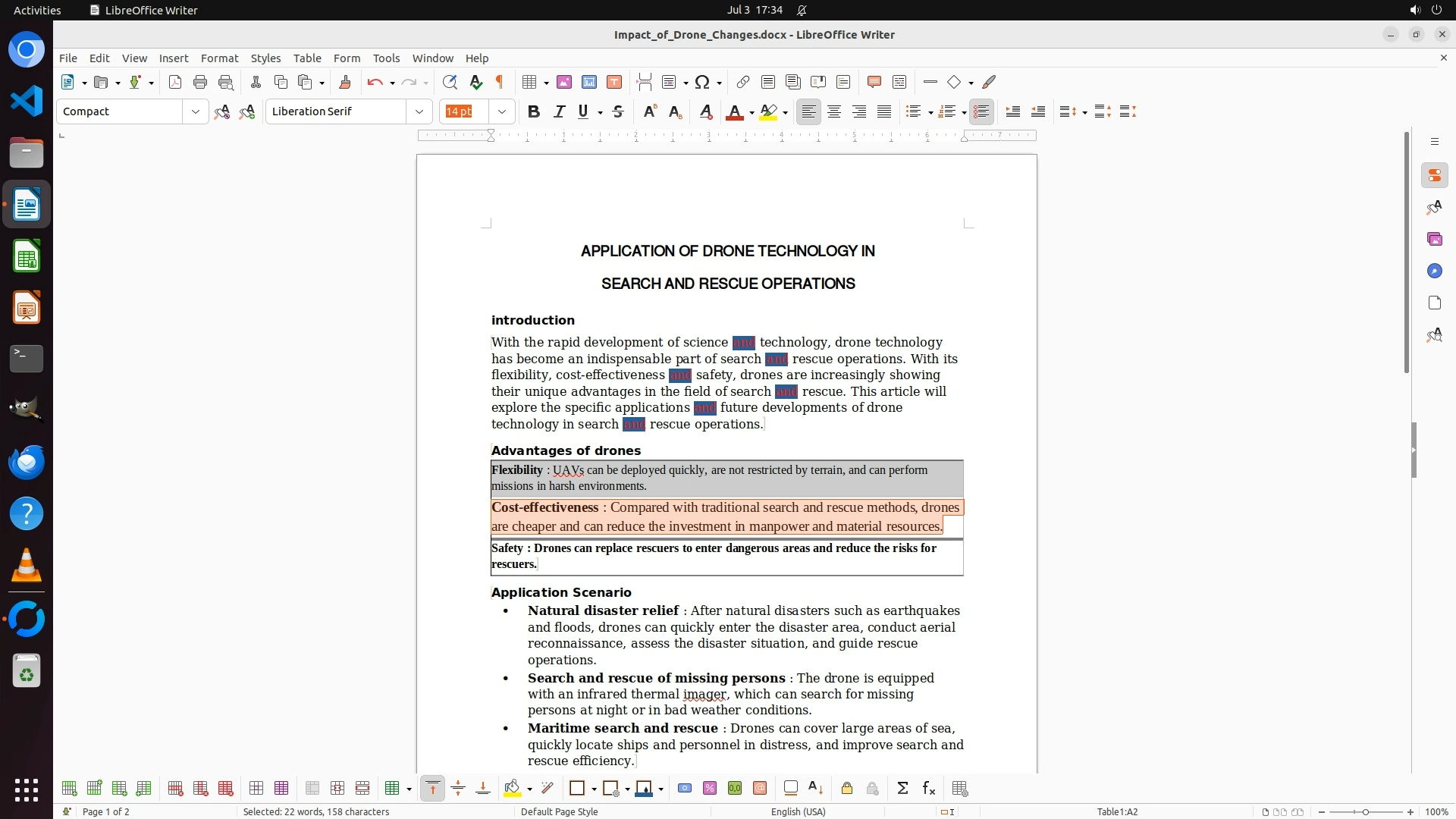Expand the paragraph style dropdown (Compact)
Image resolution: width=1456 pixels, height=819 pixels.
point(196,111)
